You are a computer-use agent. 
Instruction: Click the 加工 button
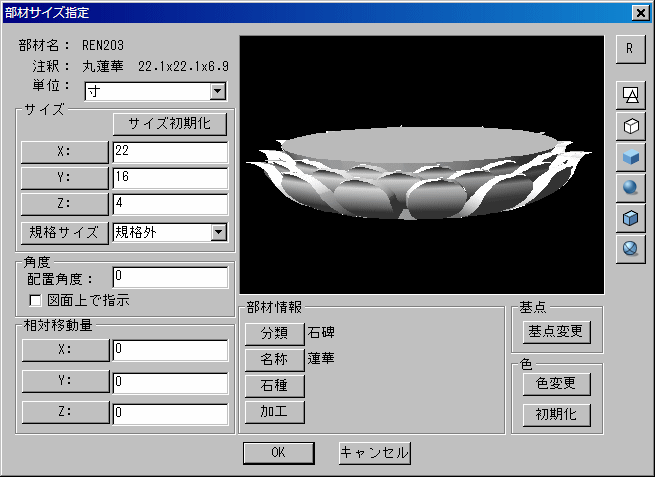click(274, 412)
